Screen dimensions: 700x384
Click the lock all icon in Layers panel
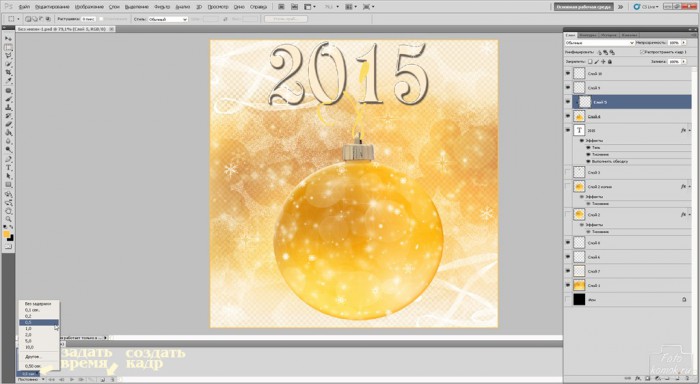[610, 62]
